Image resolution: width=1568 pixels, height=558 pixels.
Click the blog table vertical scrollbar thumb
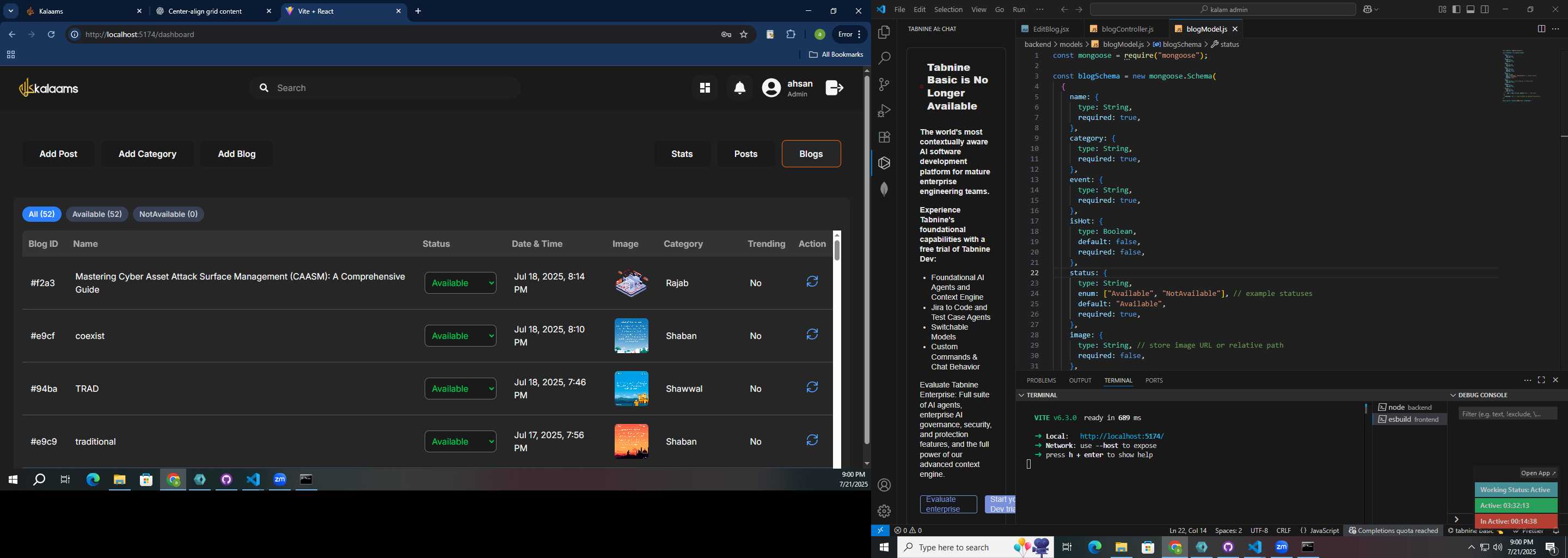(837, 251)
